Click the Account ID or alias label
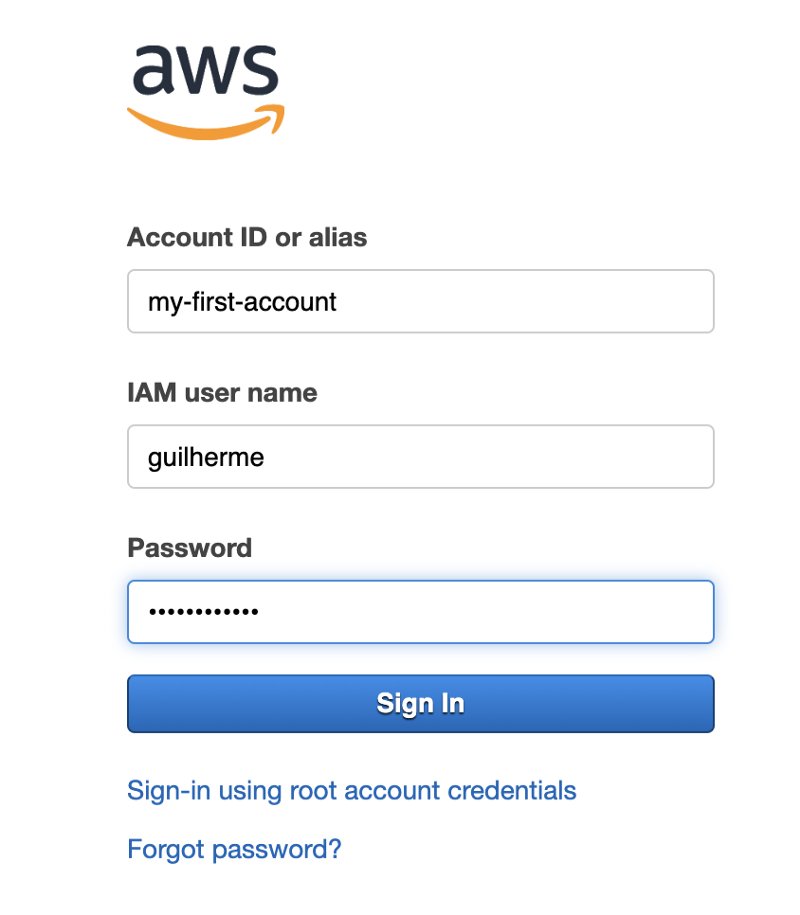Viewport: 800px width, 915px height. [x=246, y=237]
